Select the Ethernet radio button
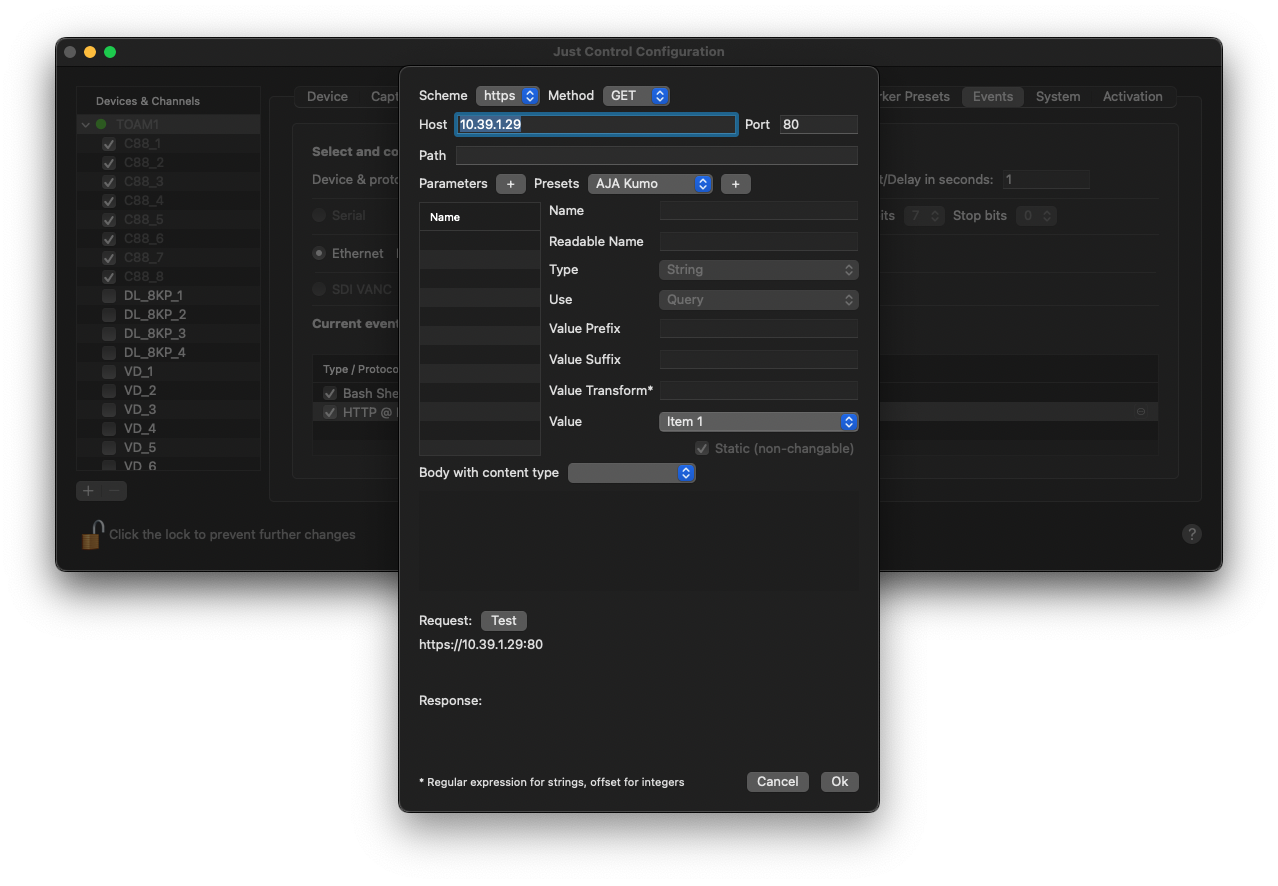The height and width of the screenshot is (886, 1278). 319,254
